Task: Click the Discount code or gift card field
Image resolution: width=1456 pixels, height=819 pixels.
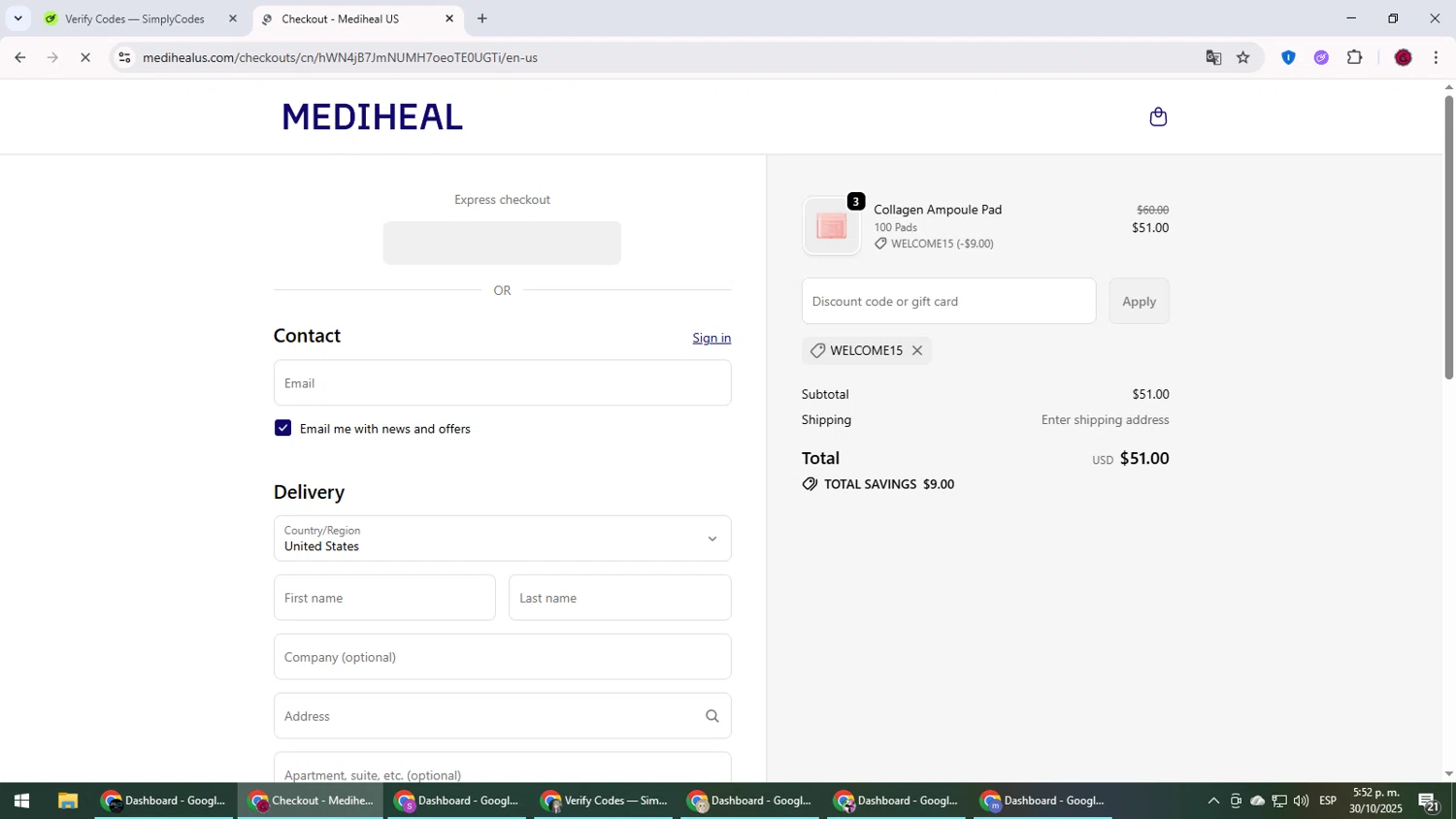Action: pos(948,301)
